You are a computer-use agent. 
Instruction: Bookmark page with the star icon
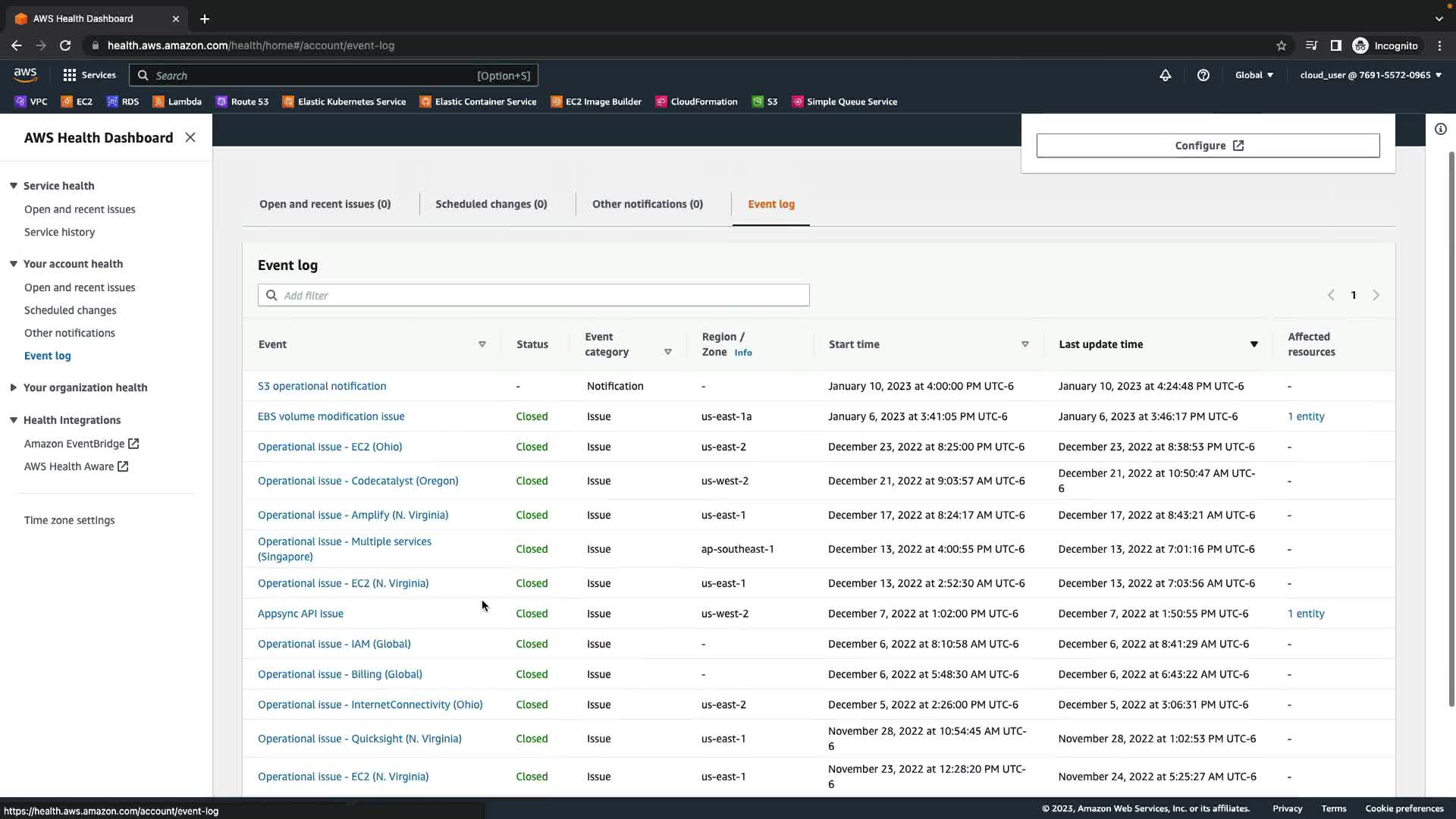[1281, 45]
